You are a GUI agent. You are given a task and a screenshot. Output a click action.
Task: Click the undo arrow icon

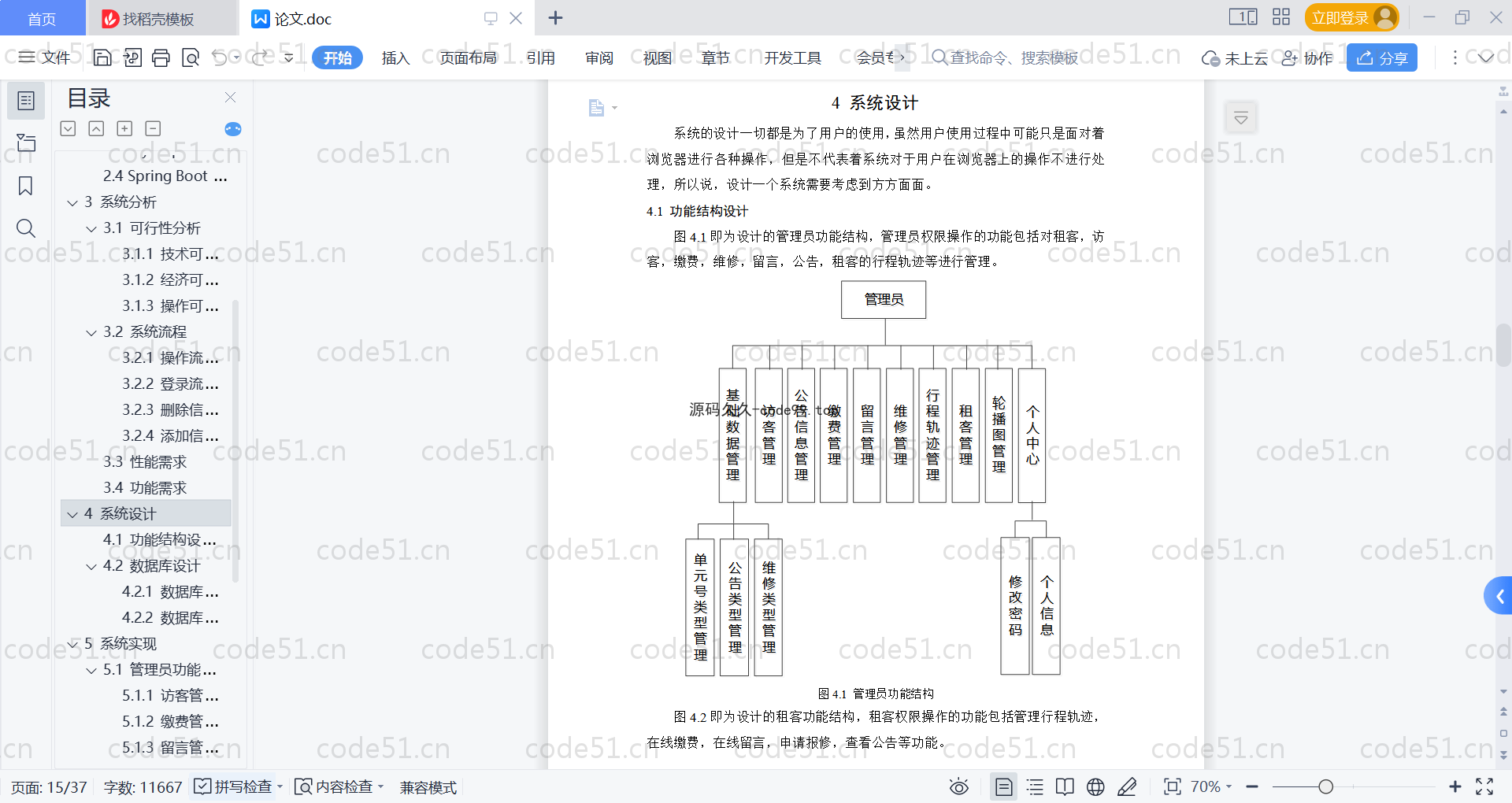[220, 57]
